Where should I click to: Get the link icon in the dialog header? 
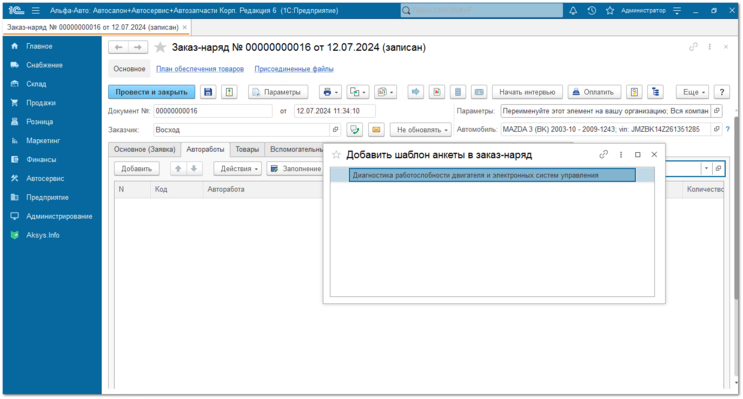click(603, 154)
